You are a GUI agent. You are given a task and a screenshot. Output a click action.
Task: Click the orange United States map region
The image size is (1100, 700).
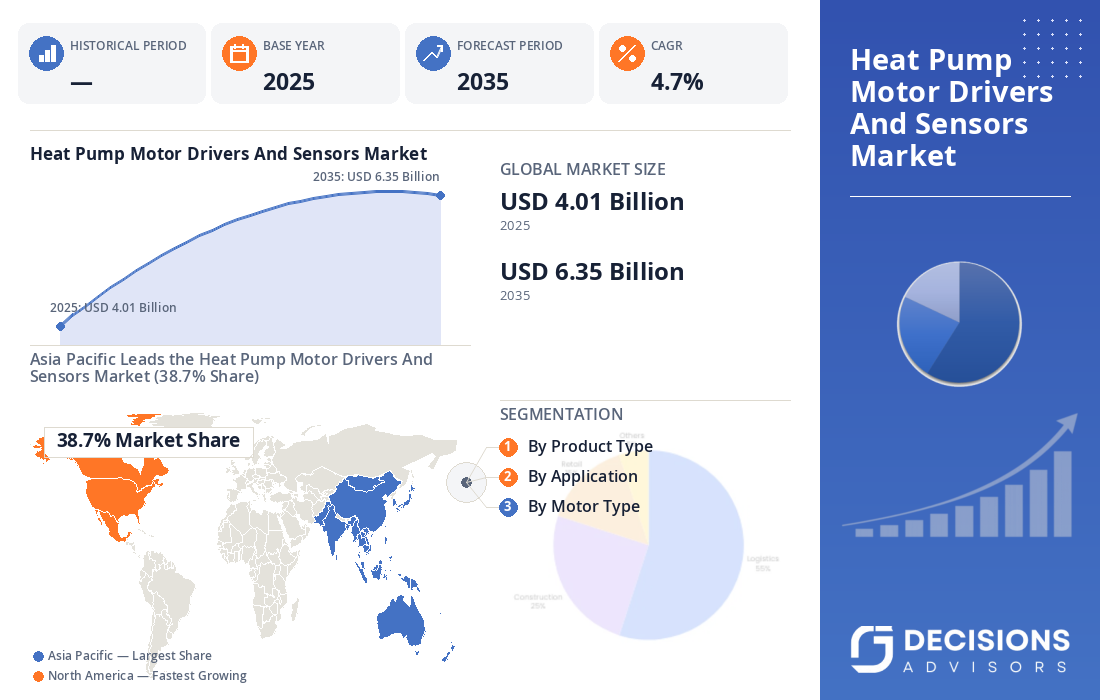pyautogui.click(x=121, y=496)
